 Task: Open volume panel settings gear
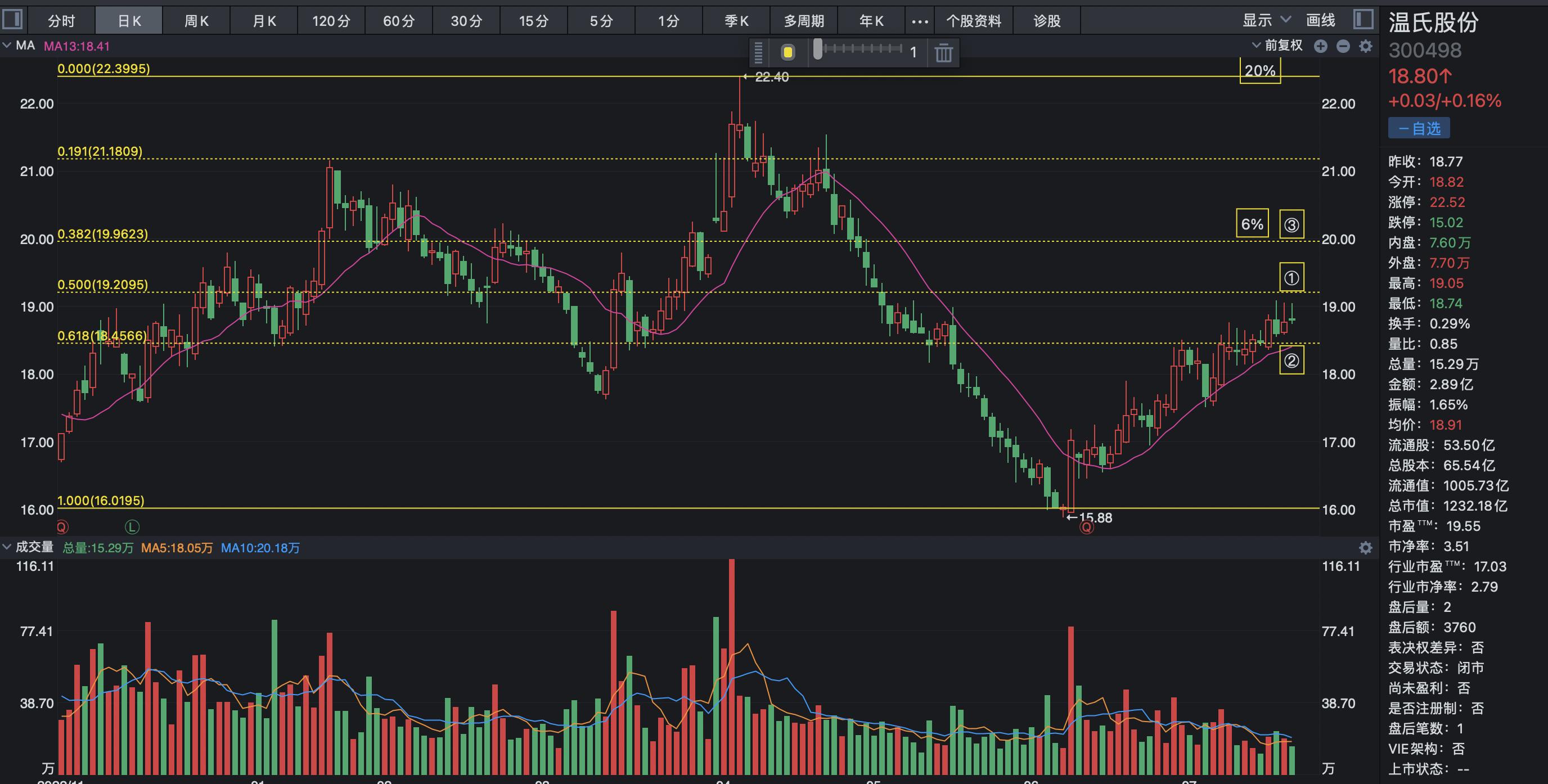1365,548
